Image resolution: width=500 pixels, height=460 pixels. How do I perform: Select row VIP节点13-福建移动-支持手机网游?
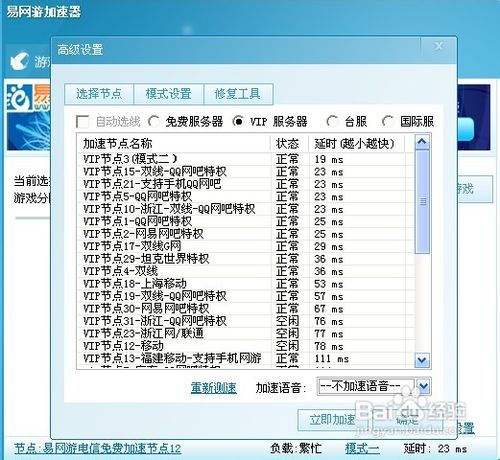(x=246, y=358)
